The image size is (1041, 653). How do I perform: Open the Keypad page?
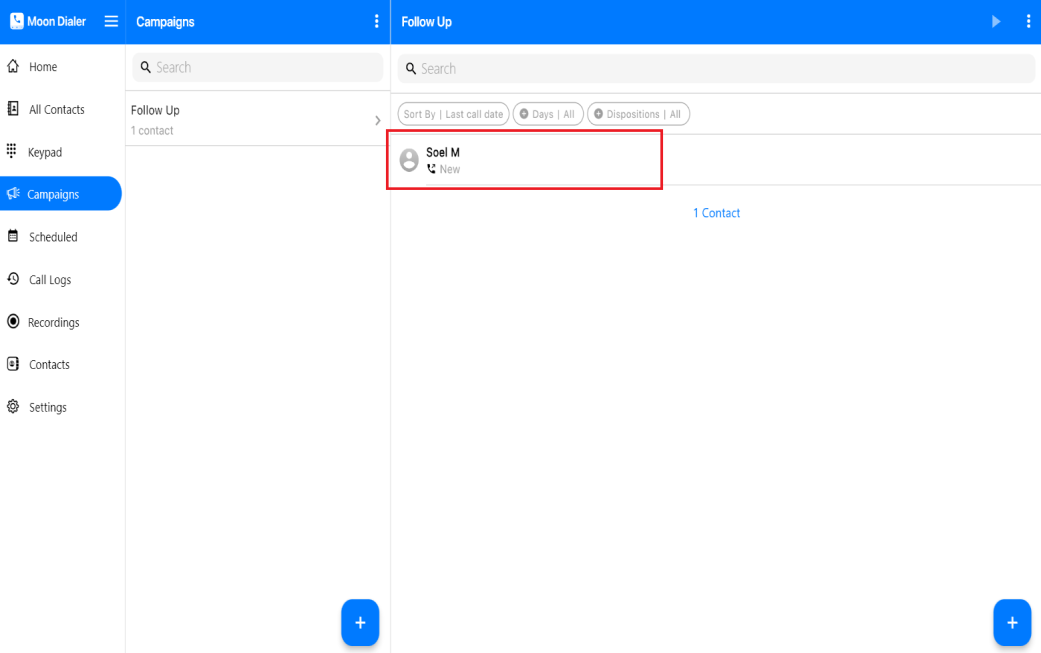coord(44,152)
